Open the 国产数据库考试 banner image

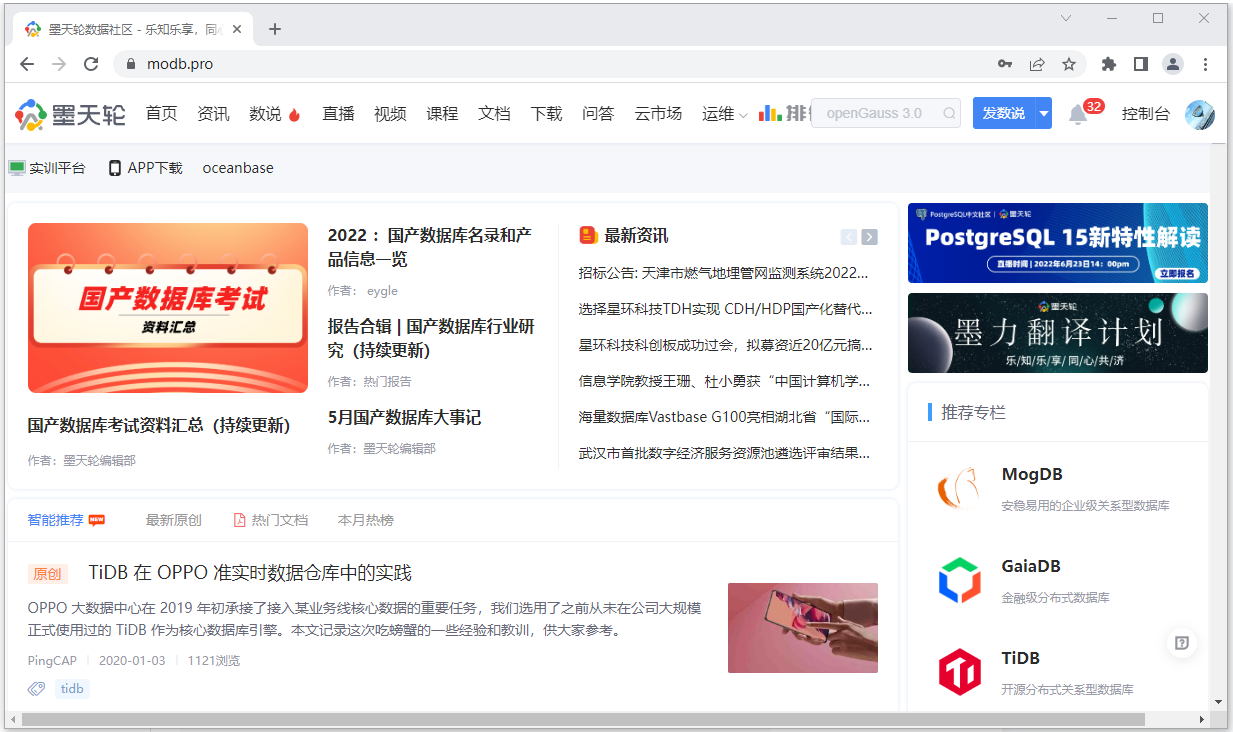(168, 308)
